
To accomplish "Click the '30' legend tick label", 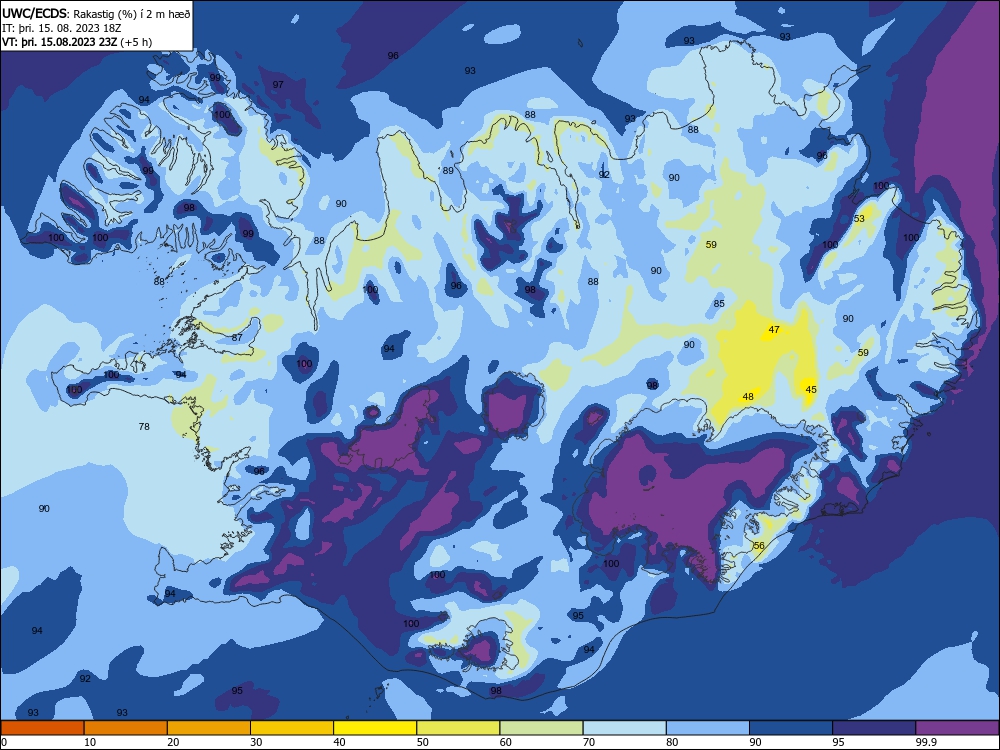I will pos(256,742).
